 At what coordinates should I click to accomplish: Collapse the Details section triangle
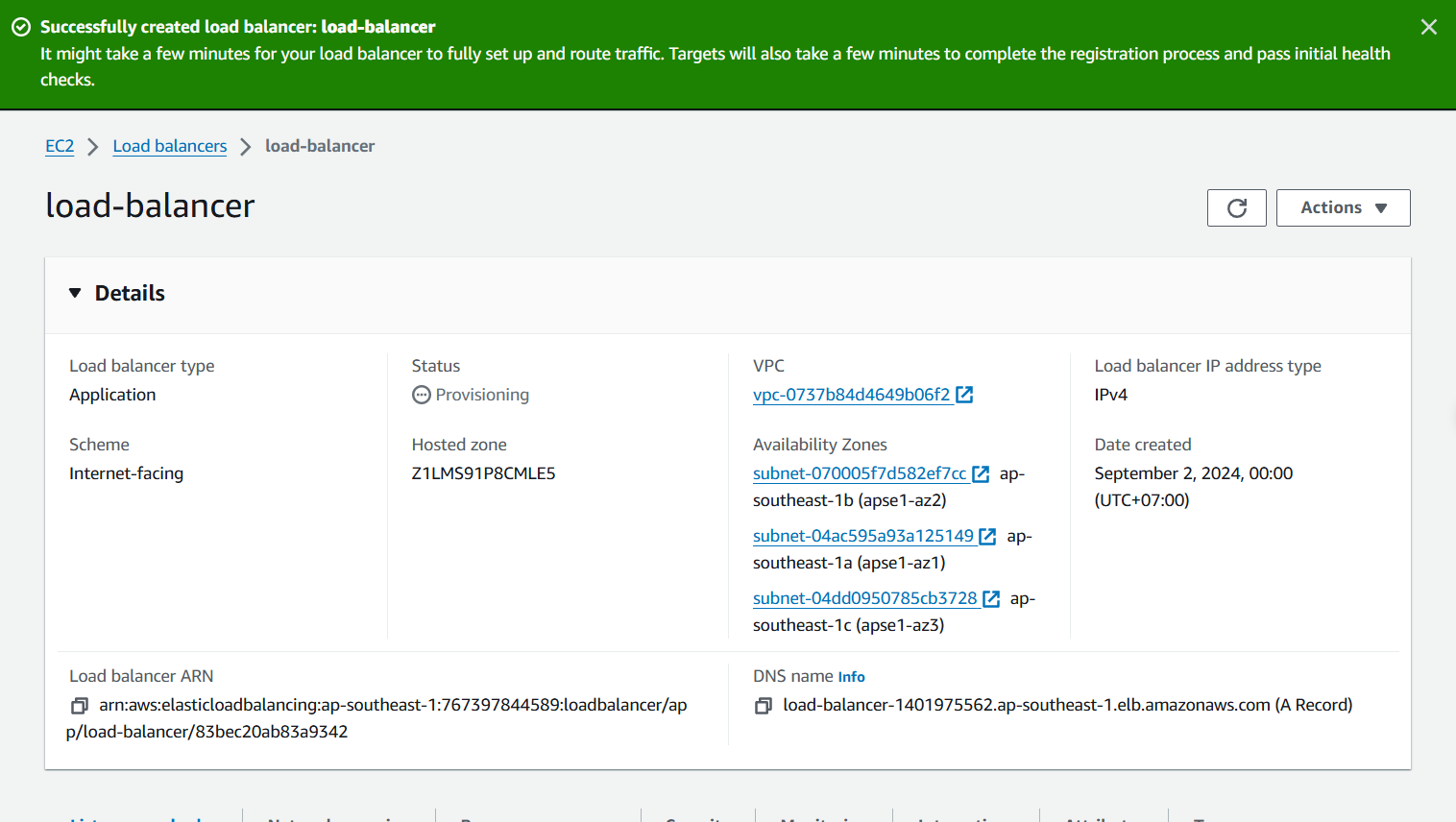[x=75, y=293]
